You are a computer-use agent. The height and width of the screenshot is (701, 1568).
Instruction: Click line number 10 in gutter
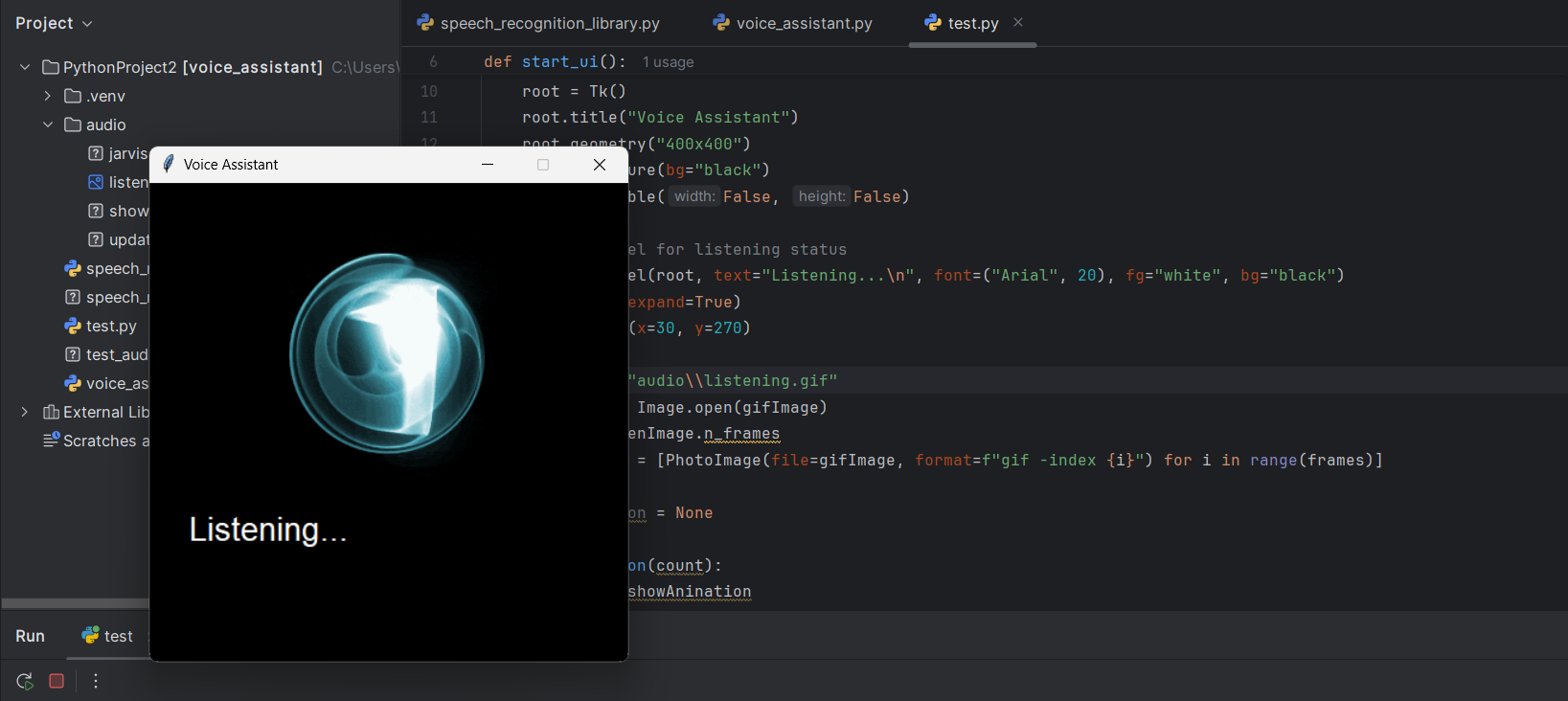tap(429, 91)
